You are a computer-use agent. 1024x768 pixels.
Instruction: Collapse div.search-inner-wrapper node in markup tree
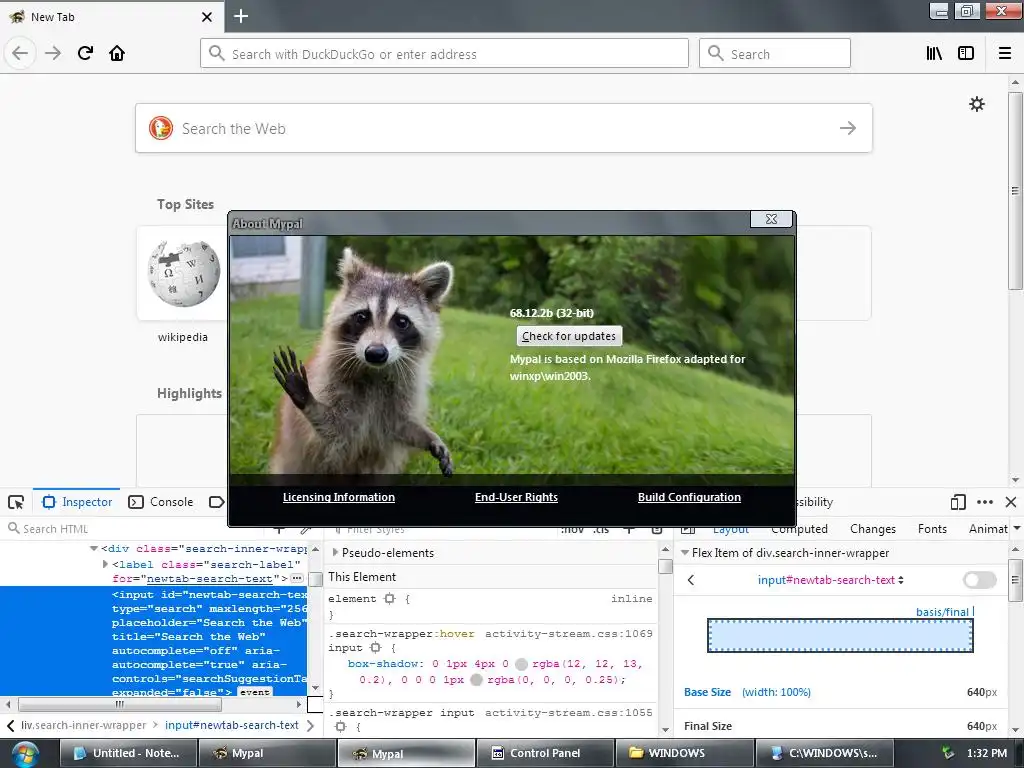click(x=94, y=549)
